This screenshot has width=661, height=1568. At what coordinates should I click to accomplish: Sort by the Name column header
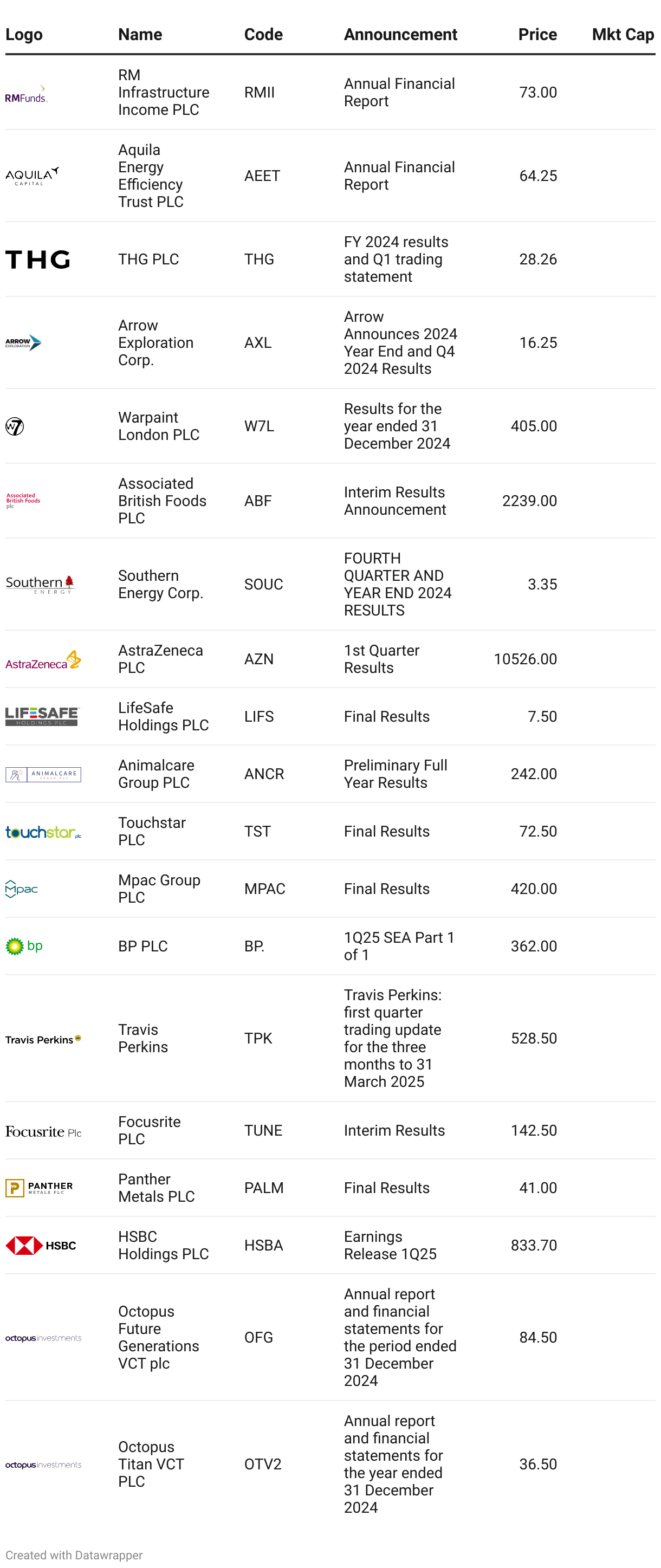click(140, 35)
